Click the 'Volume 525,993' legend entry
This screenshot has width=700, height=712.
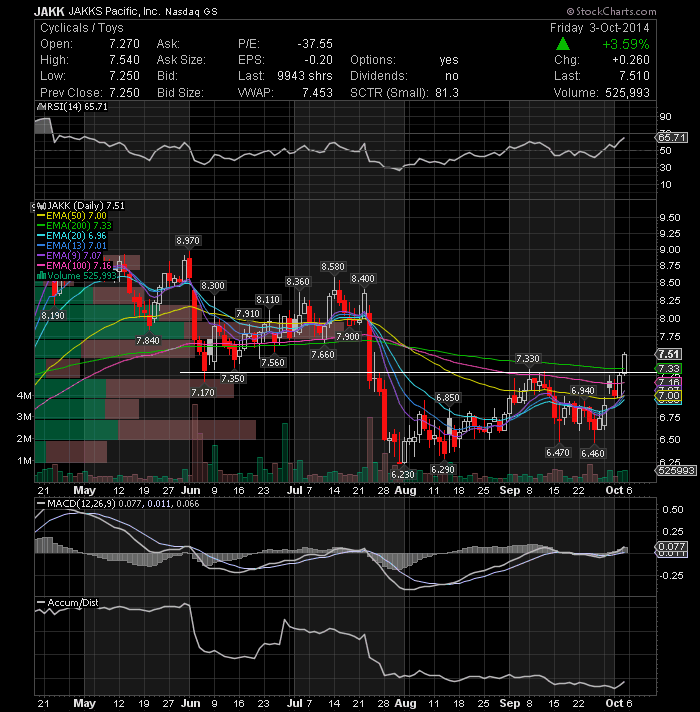77,276
